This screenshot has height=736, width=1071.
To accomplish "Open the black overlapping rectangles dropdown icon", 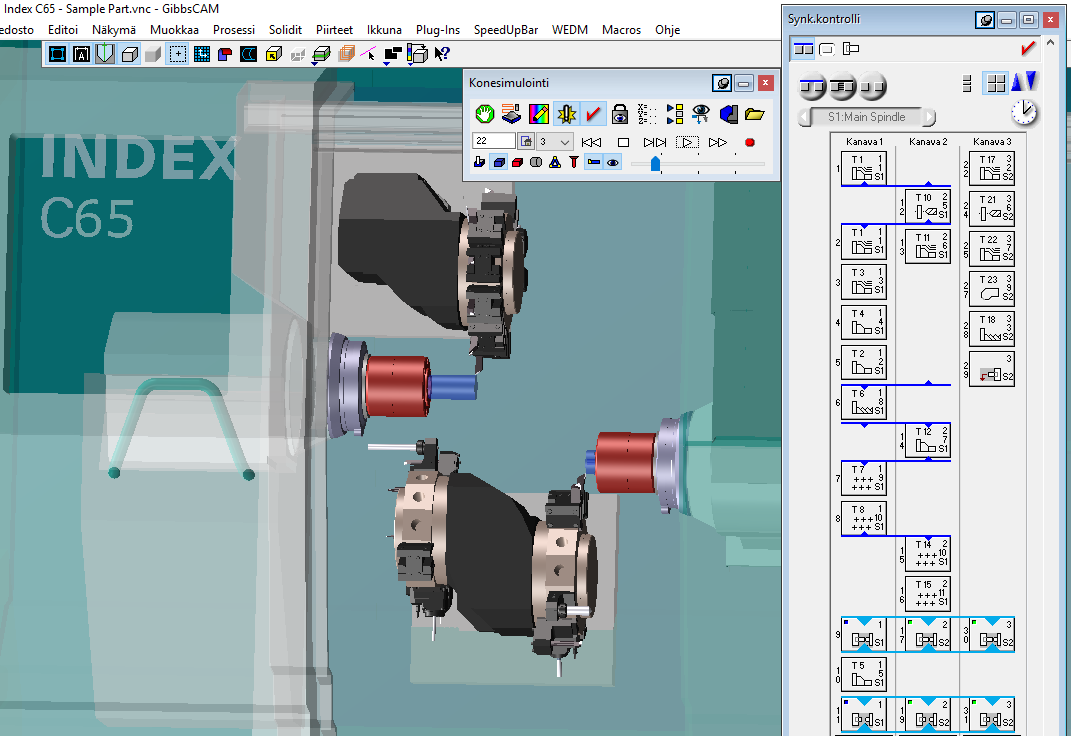I will click(392, 55).
